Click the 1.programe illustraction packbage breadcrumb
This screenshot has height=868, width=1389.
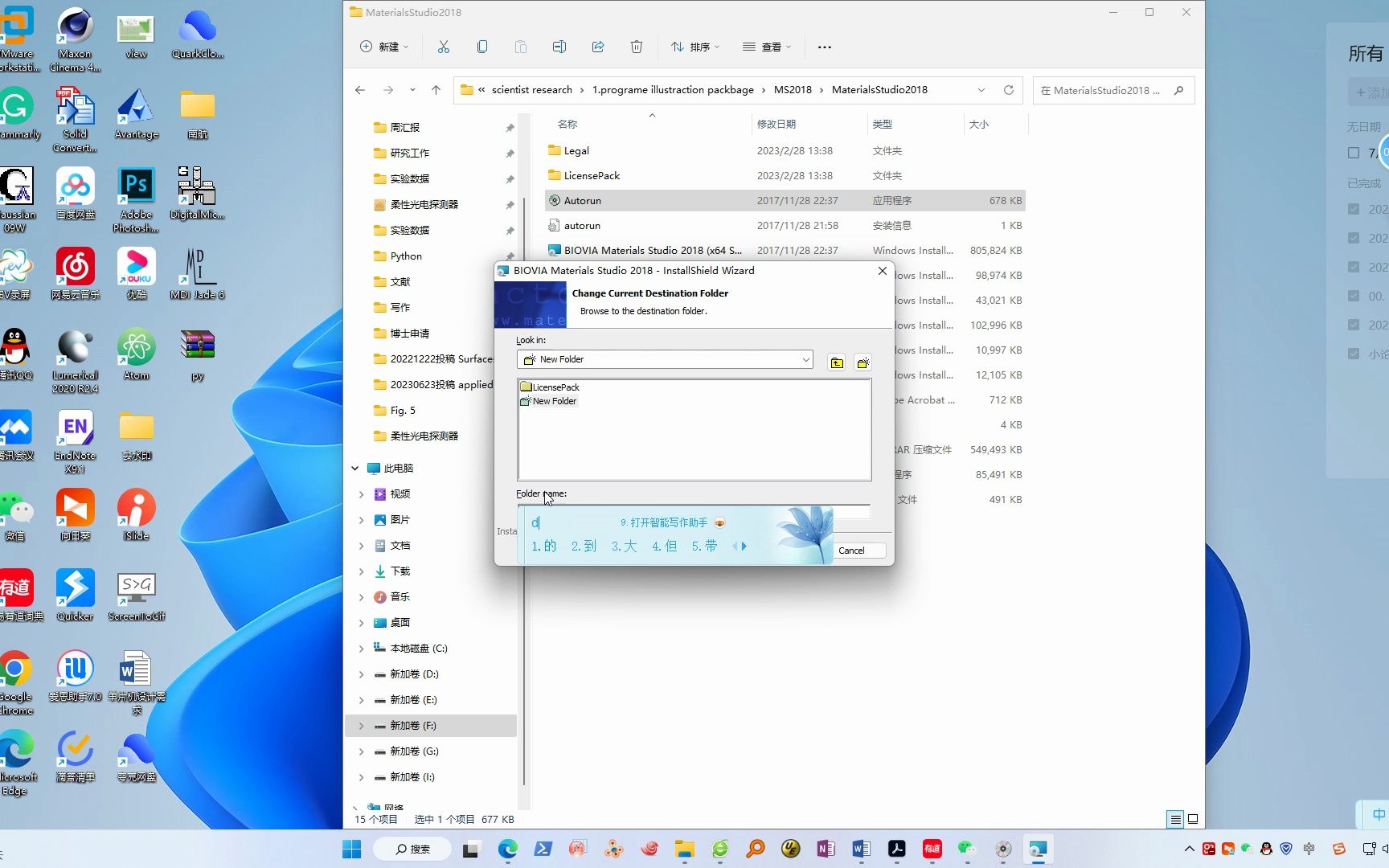pyautogui.click(x=673, y=90)
